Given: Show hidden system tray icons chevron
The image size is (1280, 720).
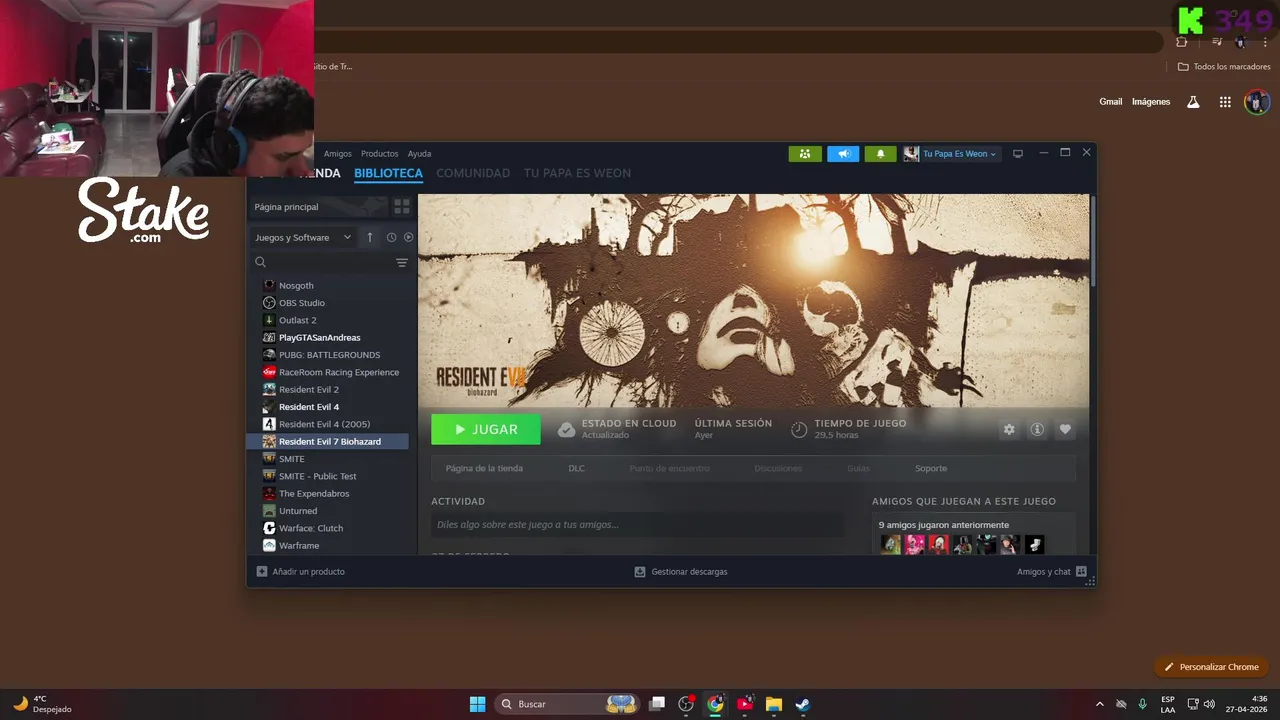Looking at the screenshot, I should [1100, 704].
